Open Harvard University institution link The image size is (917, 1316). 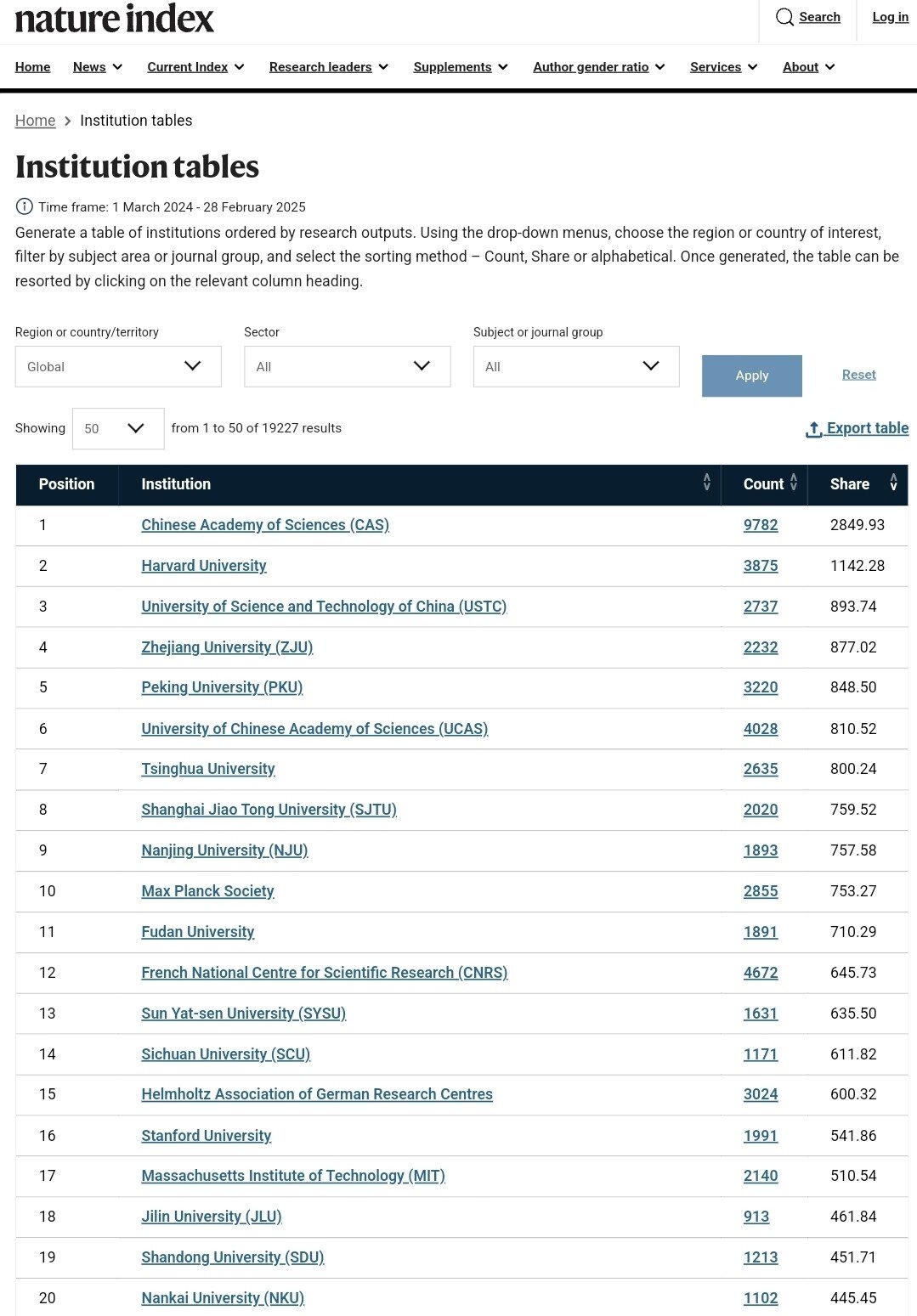[204, 566]
